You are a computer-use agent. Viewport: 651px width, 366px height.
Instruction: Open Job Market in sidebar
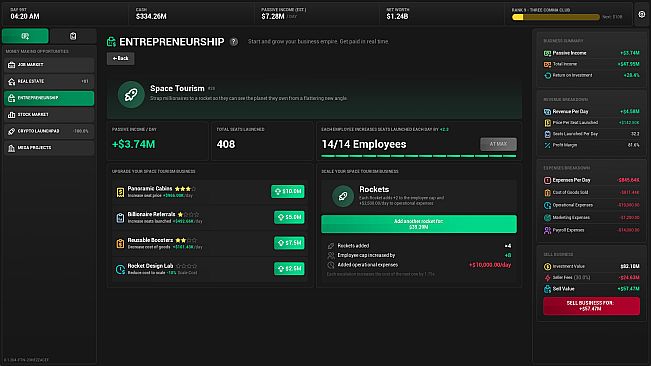click(x=49, y=65)
